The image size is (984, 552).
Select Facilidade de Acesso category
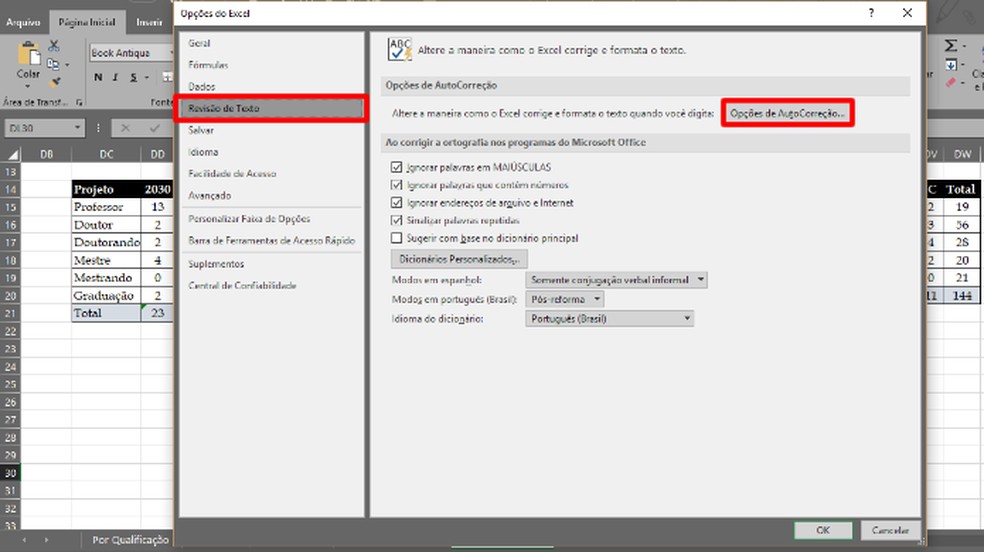click(271, 174)
